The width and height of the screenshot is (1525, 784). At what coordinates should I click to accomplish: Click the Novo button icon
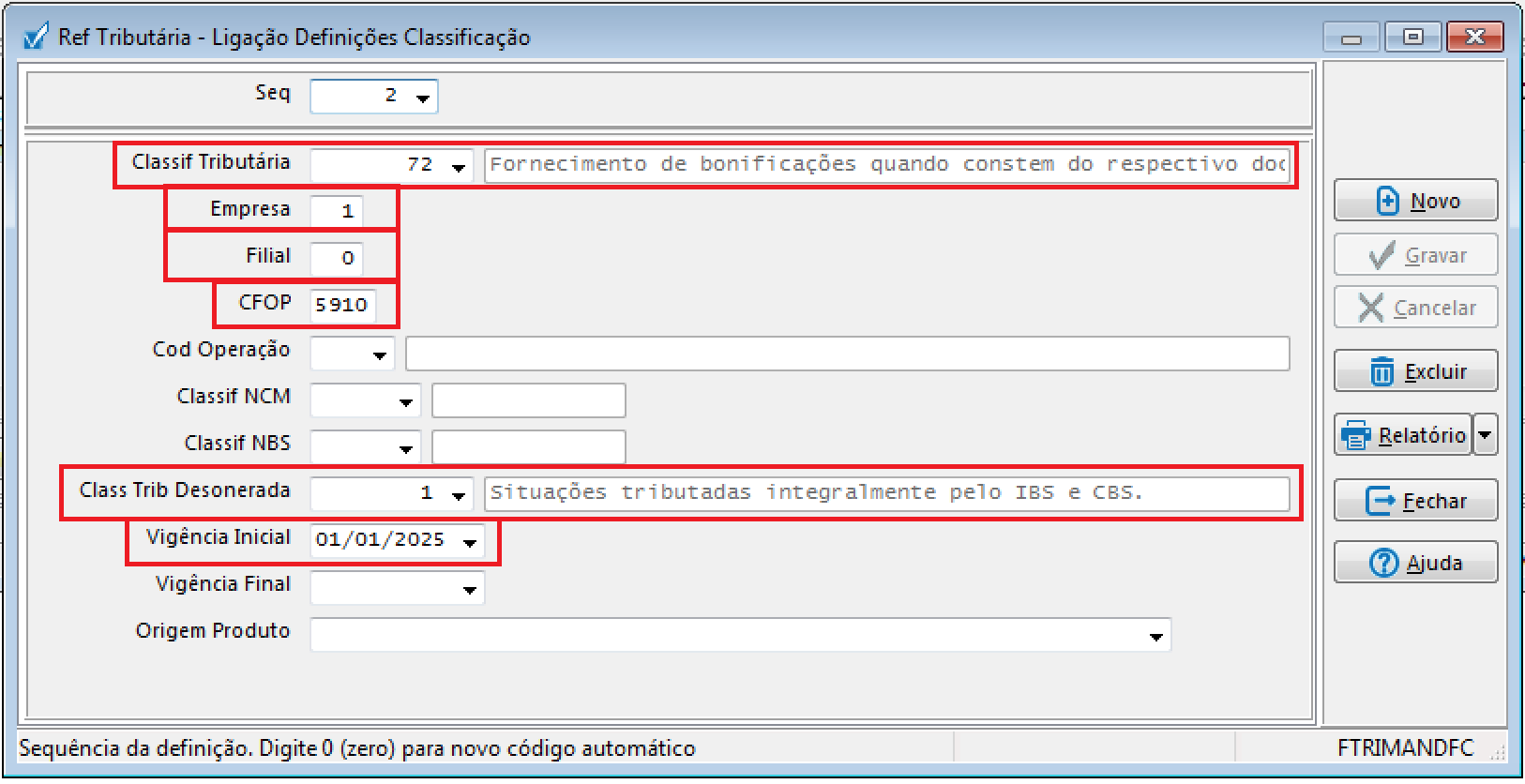[x=1387, y=201]
